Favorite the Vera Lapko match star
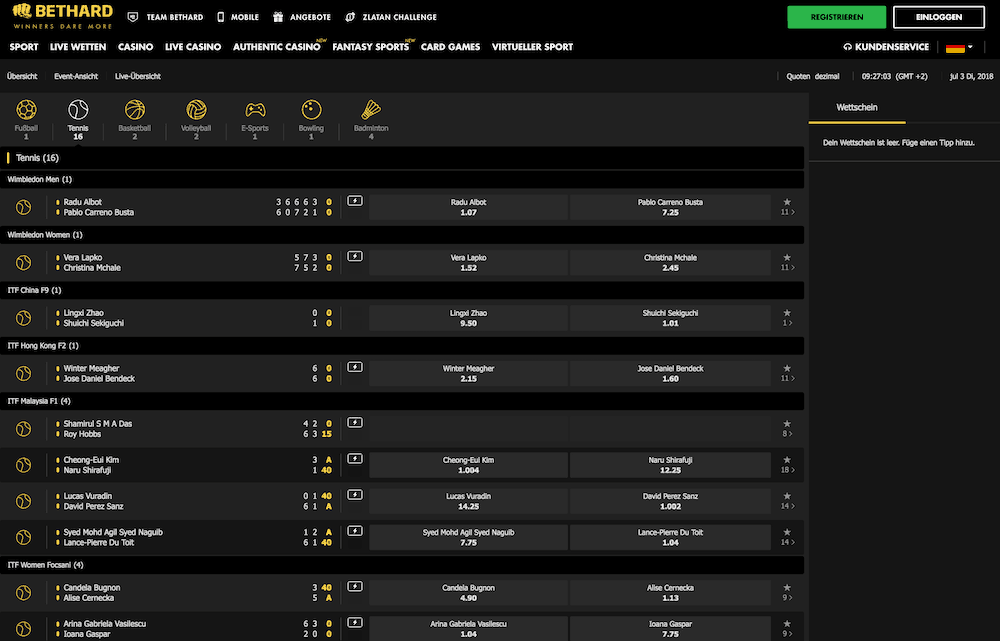The height and width of the screenshot is (641, 1000). [x=787, y=257]
